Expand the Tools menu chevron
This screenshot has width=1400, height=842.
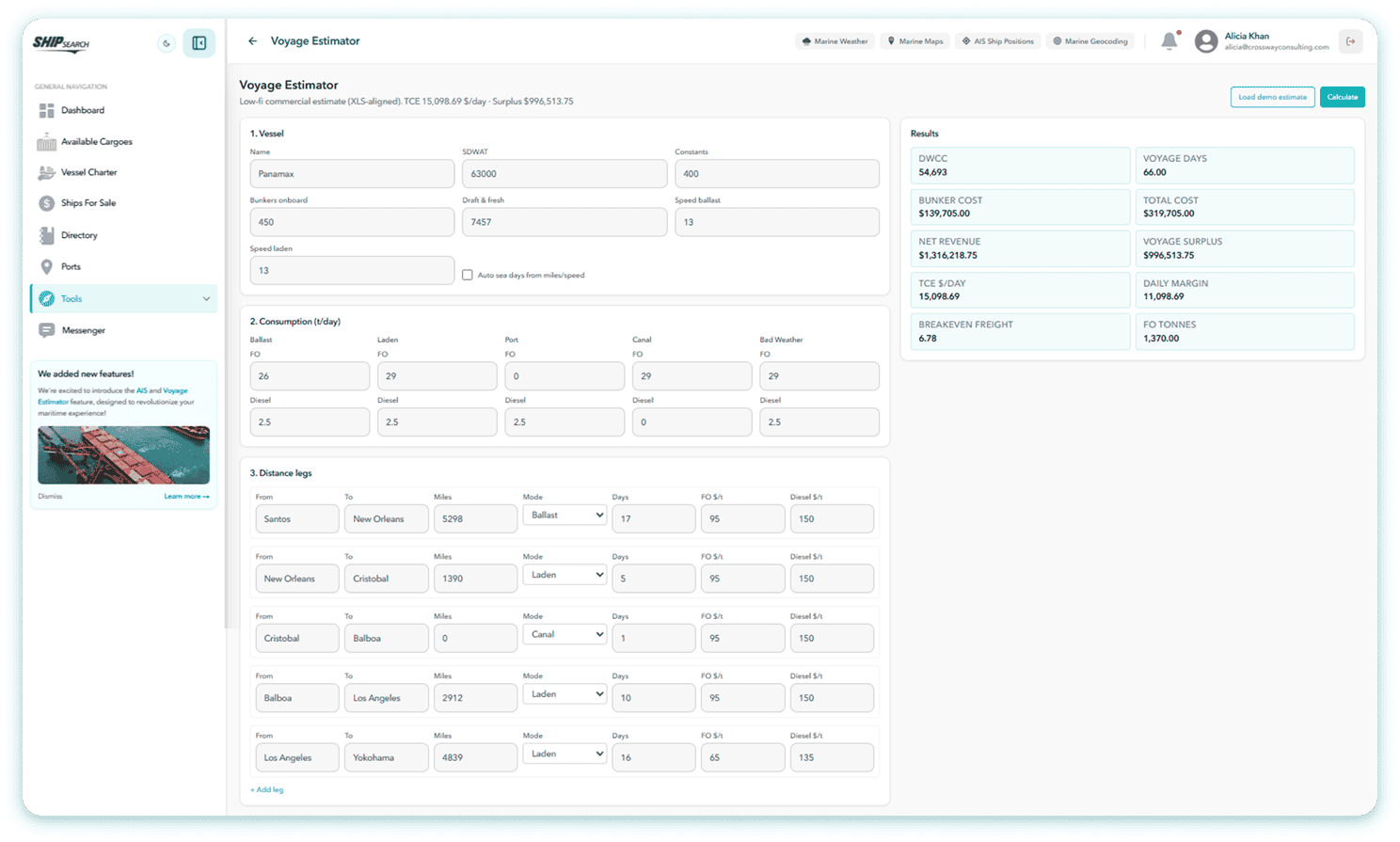coord(206,299)
